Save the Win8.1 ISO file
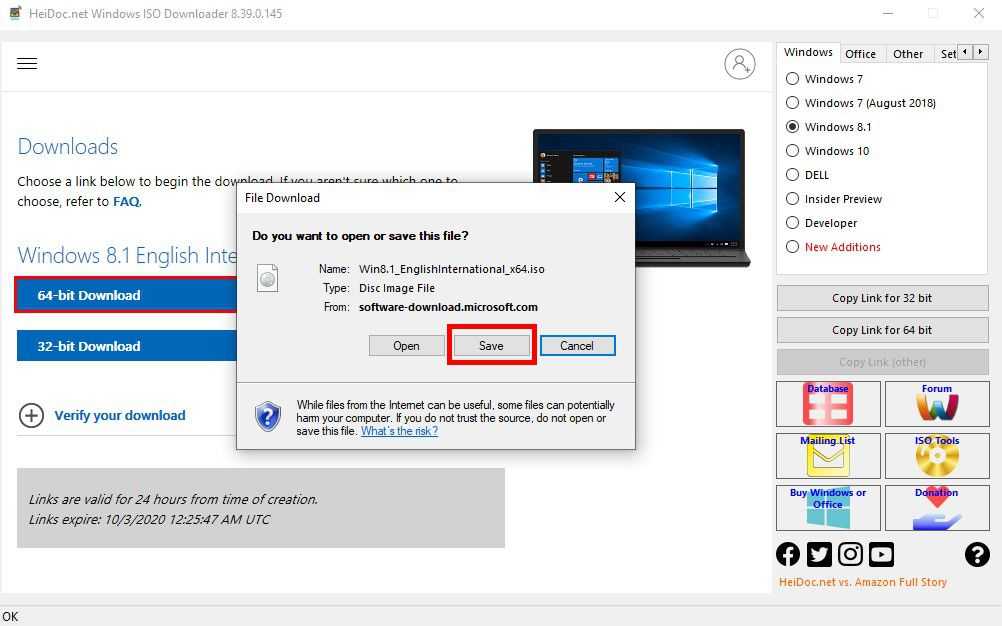The height and width of the screenshot is (626, 1002). point(491,344)
